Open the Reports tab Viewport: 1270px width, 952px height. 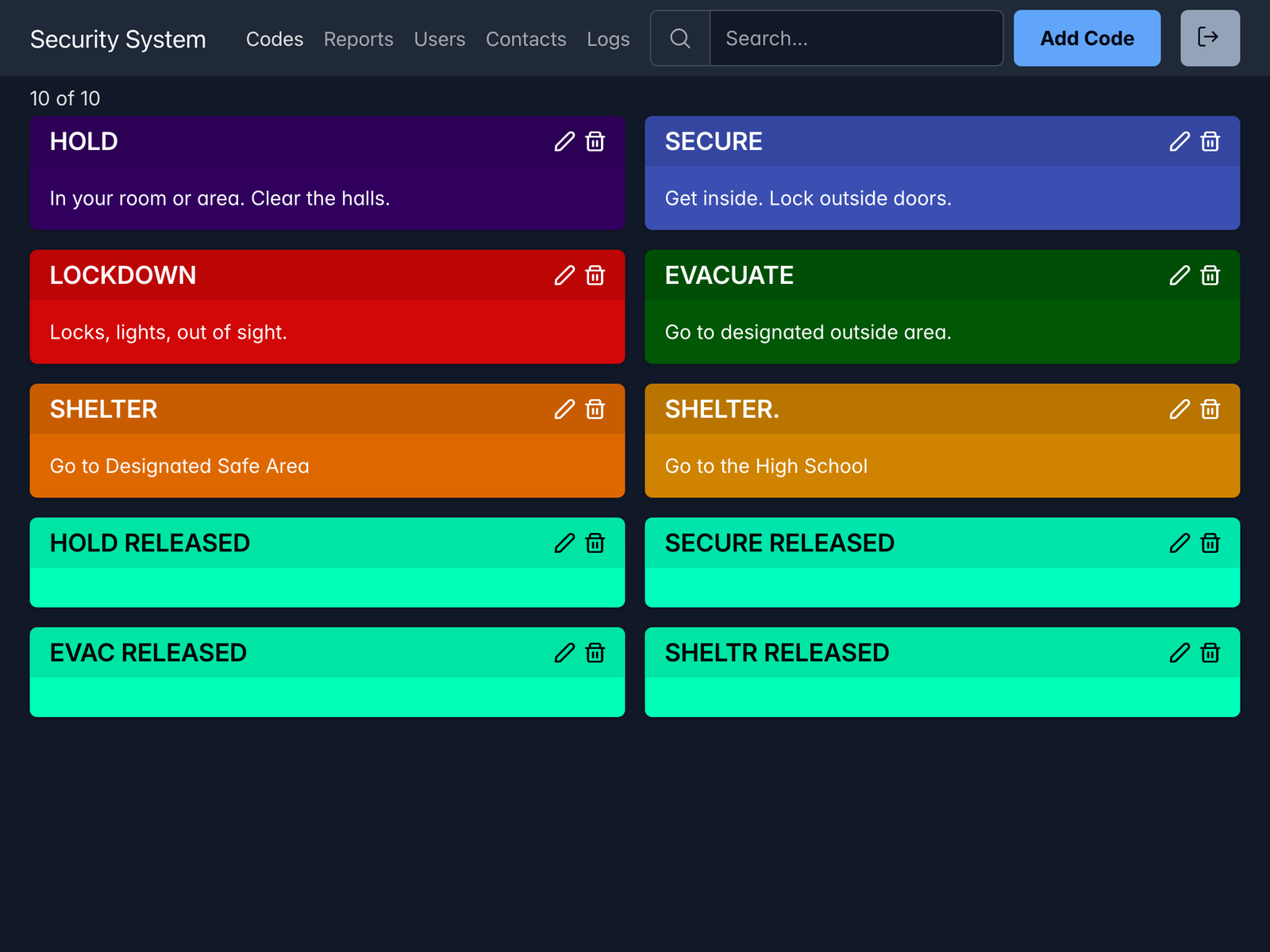pyautogui.click(x=358, y=39)
